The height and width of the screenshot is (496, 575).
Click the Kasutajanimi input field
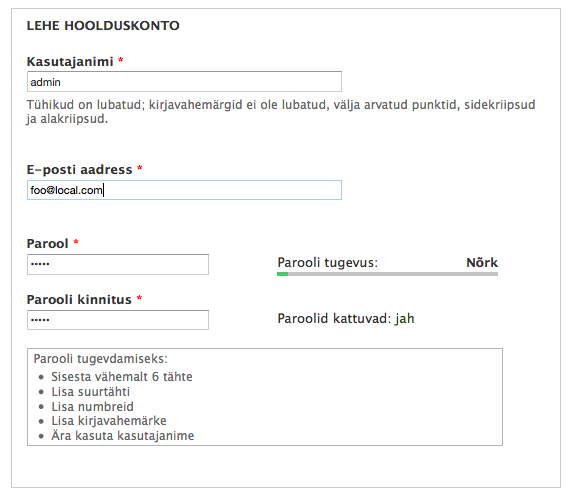pos(184,81)
